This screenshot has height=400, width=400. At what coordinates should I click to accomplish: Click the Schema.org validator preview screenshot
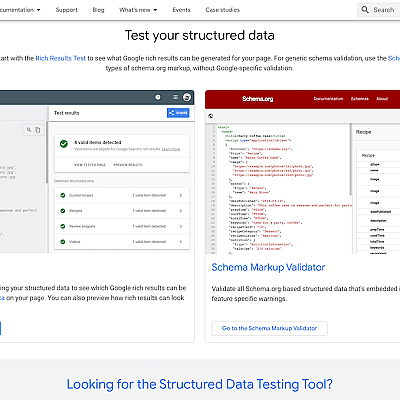click(303, 172)
